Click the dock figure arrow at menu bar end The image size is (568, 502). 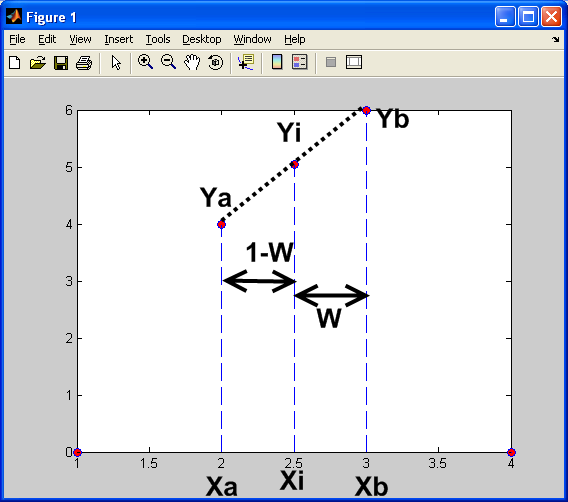(556, 39)
